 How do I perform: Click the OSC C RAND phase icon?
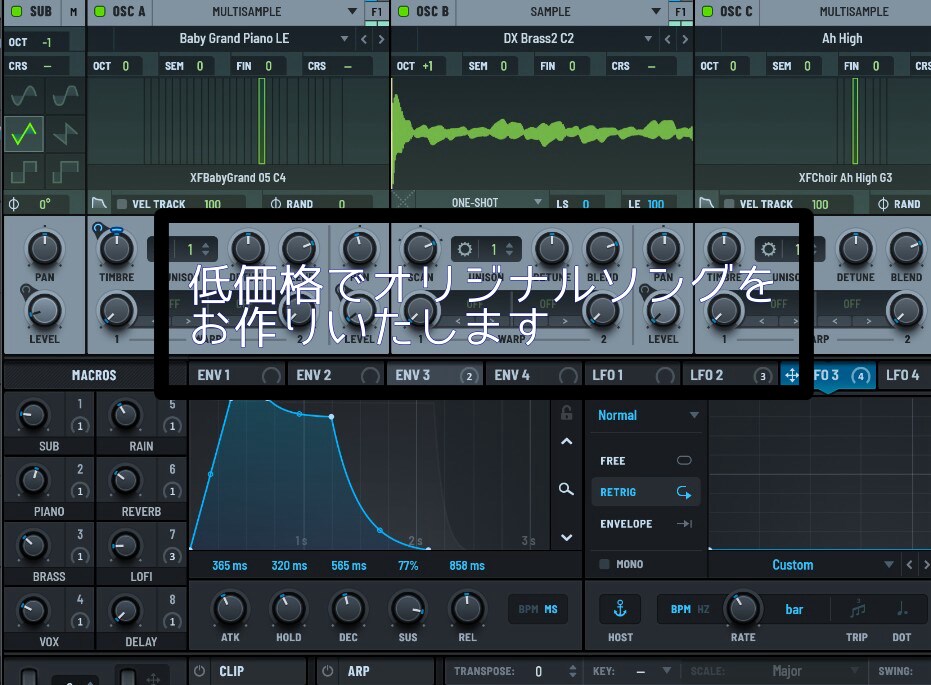click(x=883, y=204)
